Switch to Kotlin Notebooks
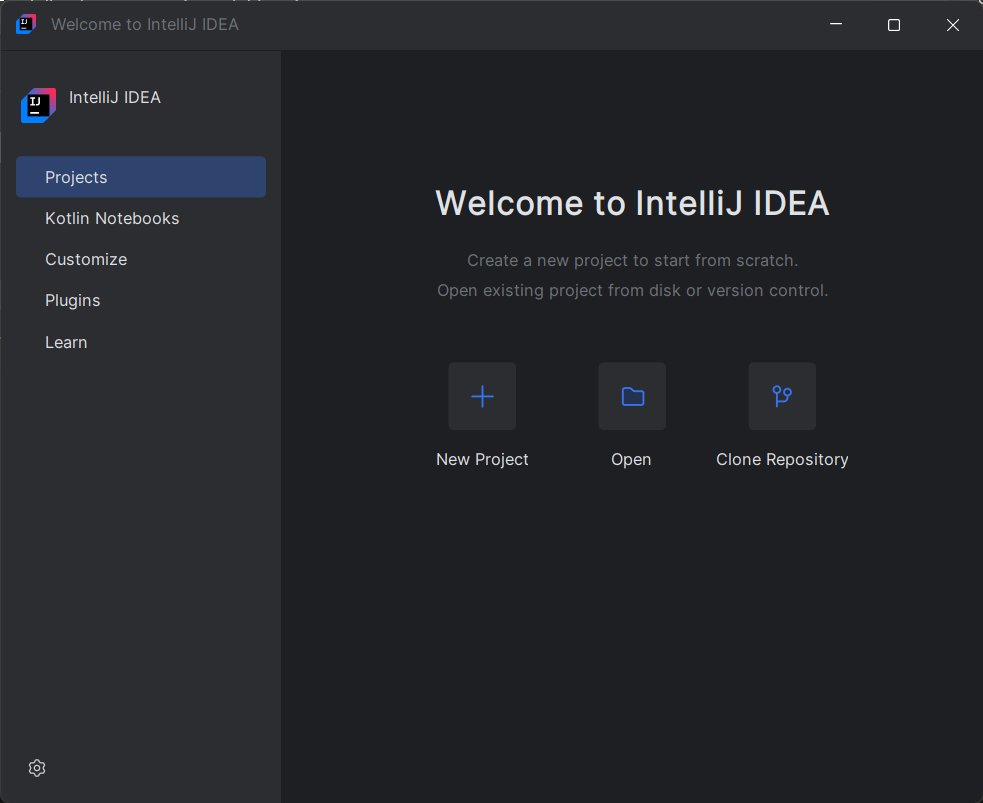Screen dimensions: 983x803 click(112, 218)
